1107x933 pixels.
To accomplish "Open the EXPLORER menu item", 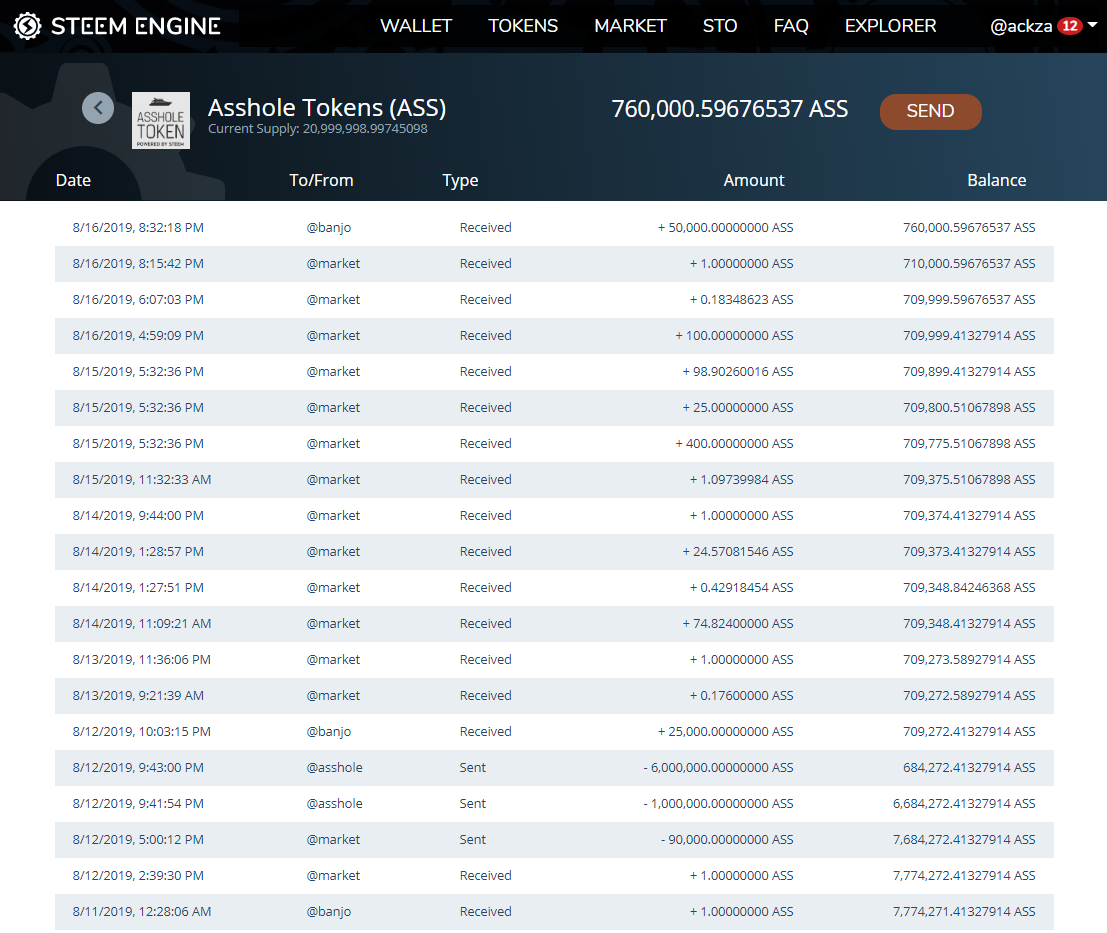I will click(x=890, y=26).
